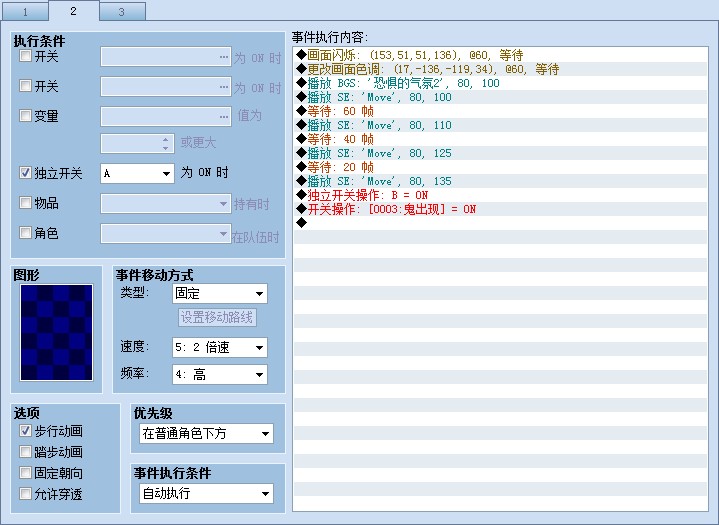Select the 开关操作 鬼出现 = ON line
This screenshot has width=719, height=525.
(x=500, y=209)
